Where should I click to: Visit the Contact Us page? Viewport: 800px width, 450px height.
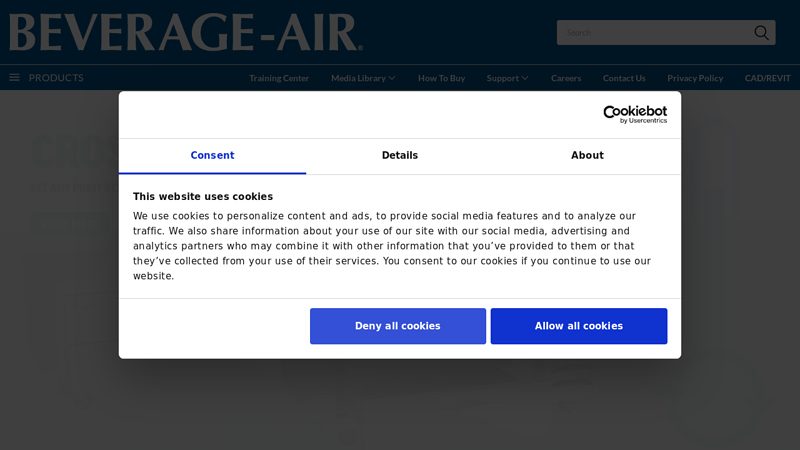click(624, 78)
